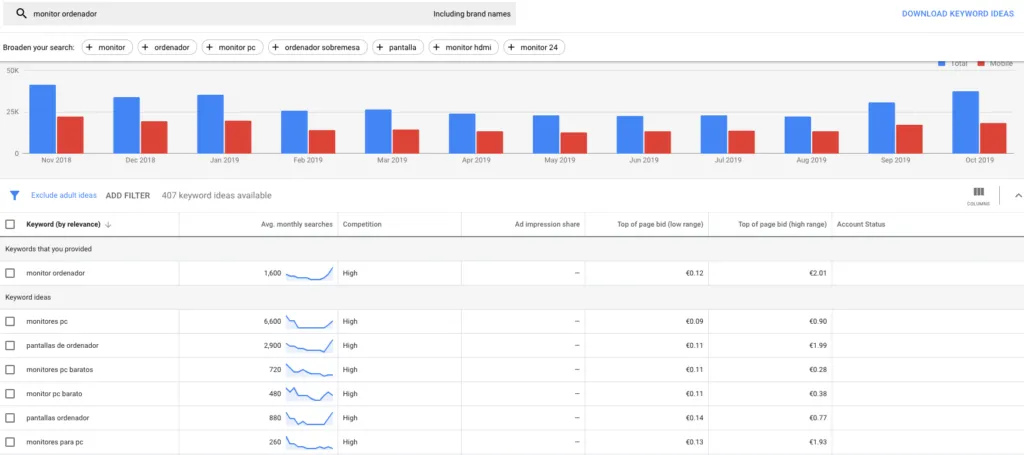Toggle the select-all keywords checkbox
Screen dimensions: 1024x455
pos(10,225)
